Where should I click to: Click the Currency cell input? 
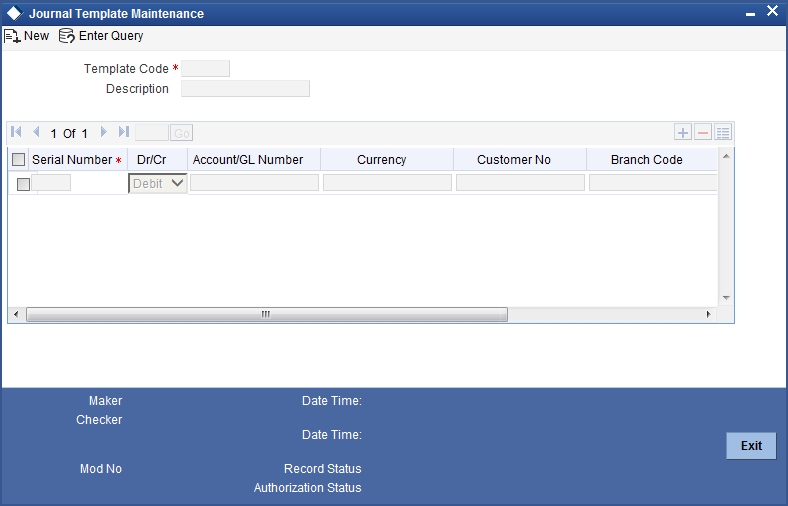coord(387,182)
